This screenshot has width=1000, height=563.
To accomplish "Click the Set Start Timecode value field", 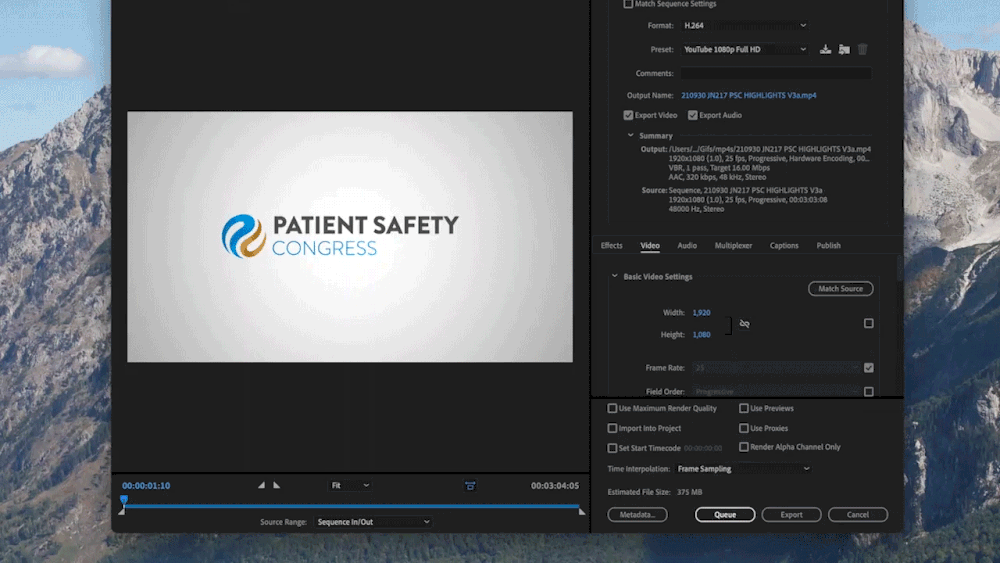I will point(703,448).
